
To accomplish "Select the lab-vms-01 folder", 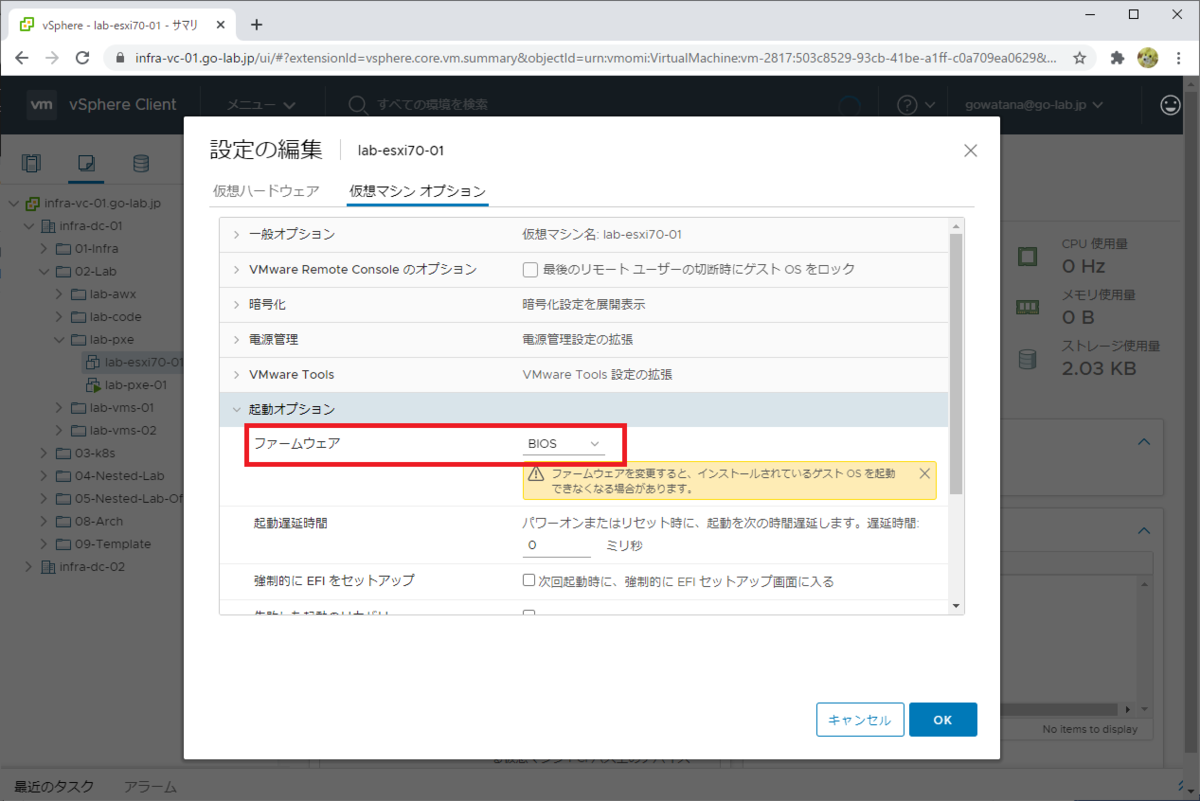I will pos(122,408).
